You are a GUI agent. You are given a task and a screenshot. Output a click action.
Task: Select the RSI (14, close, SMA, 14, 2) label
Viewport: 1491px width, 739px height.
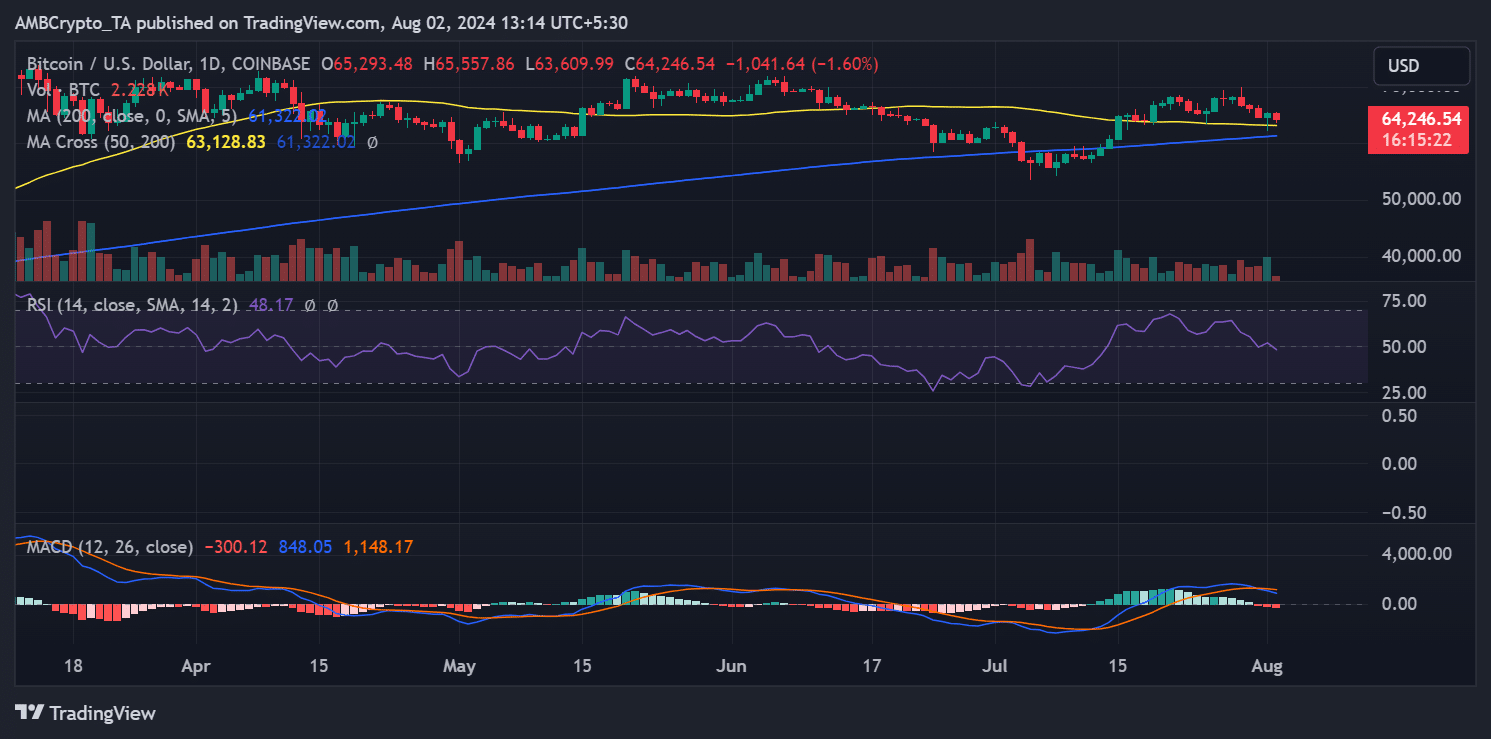[x=132, y=304]
